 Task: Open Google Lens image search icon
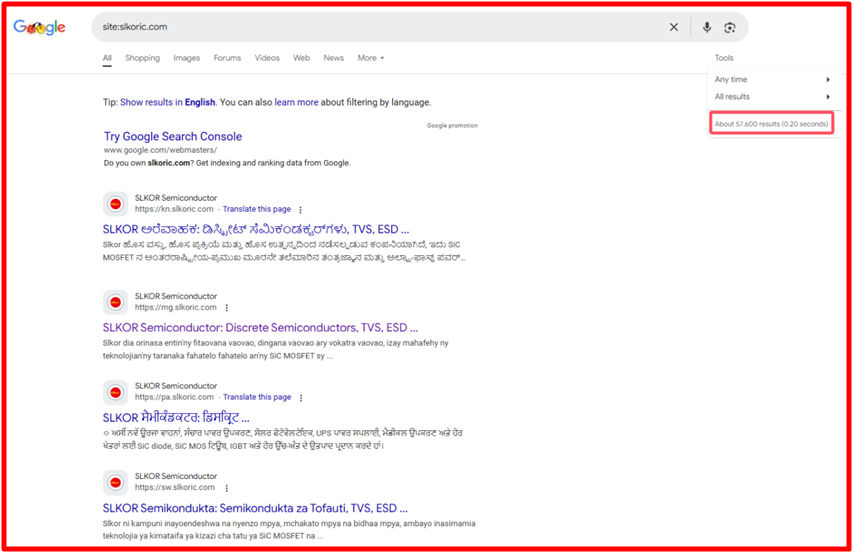[x=730, y=28]
